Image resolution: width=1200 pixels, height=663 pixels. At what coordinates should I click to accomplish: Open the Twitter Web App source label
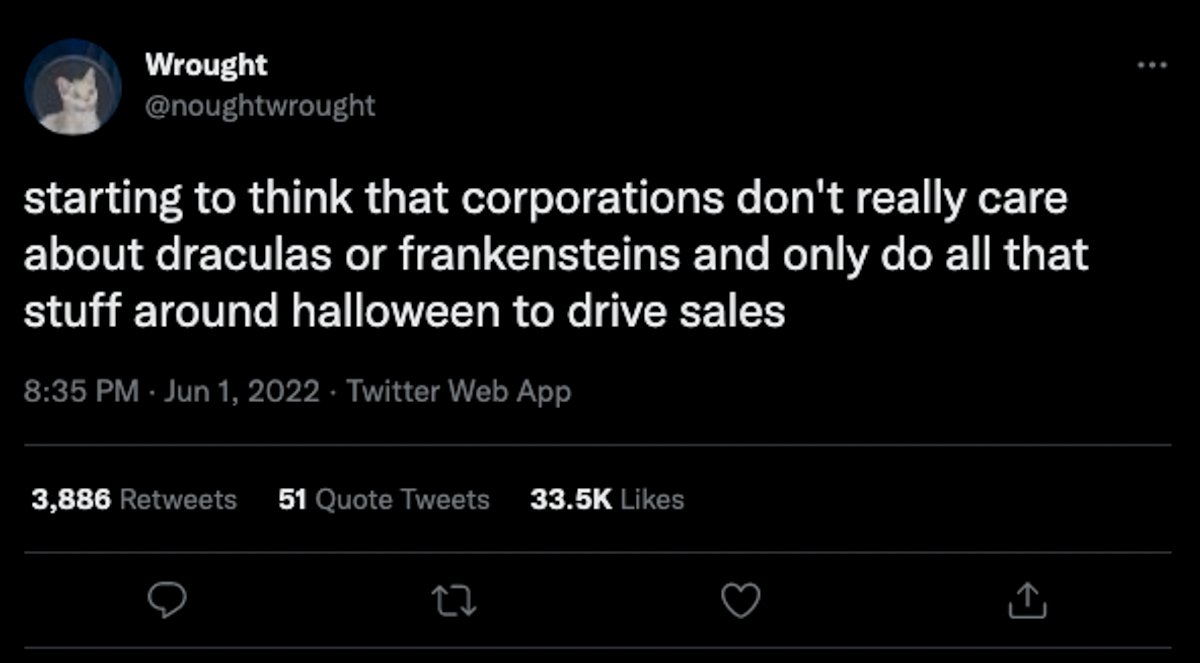pyautogui.click(x=458, y=391)
